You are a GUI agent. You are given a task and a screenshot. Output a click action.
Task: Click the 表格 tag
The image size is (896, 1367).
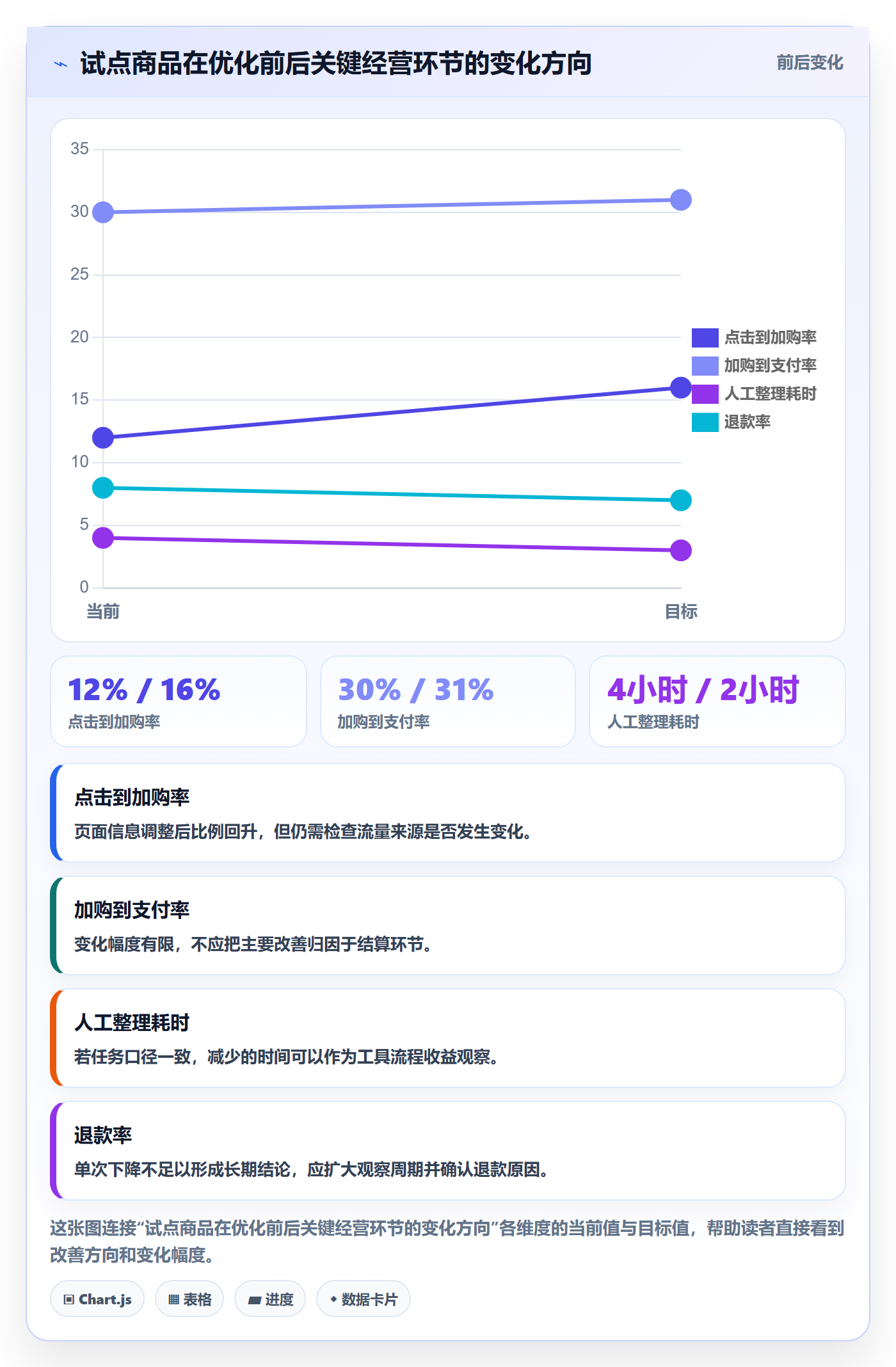point(189,1299)
